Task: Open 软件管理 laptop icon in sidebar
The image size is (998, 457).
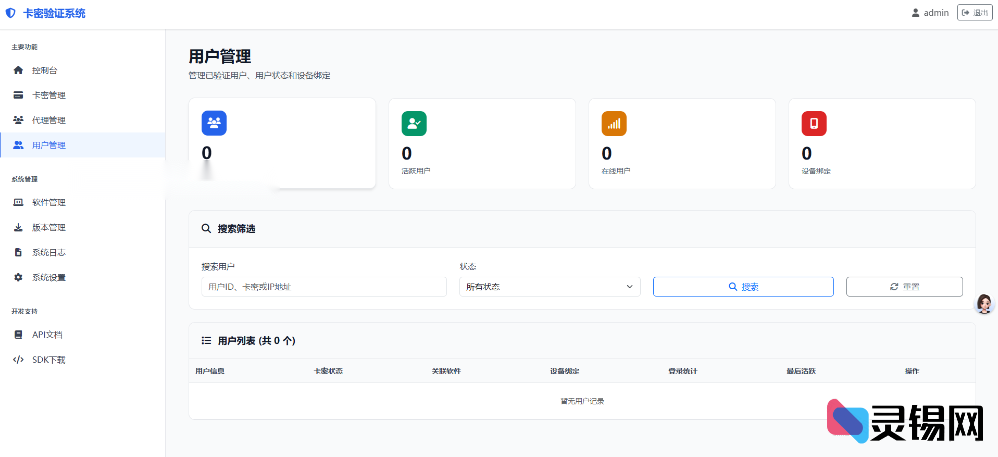Action: click(18, 202)
